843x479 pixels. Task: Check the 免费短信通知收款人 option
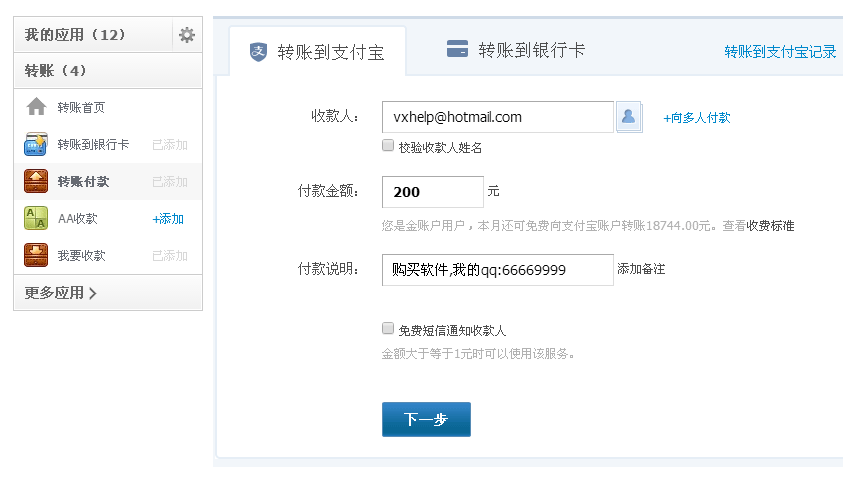[x=388, y=328]
